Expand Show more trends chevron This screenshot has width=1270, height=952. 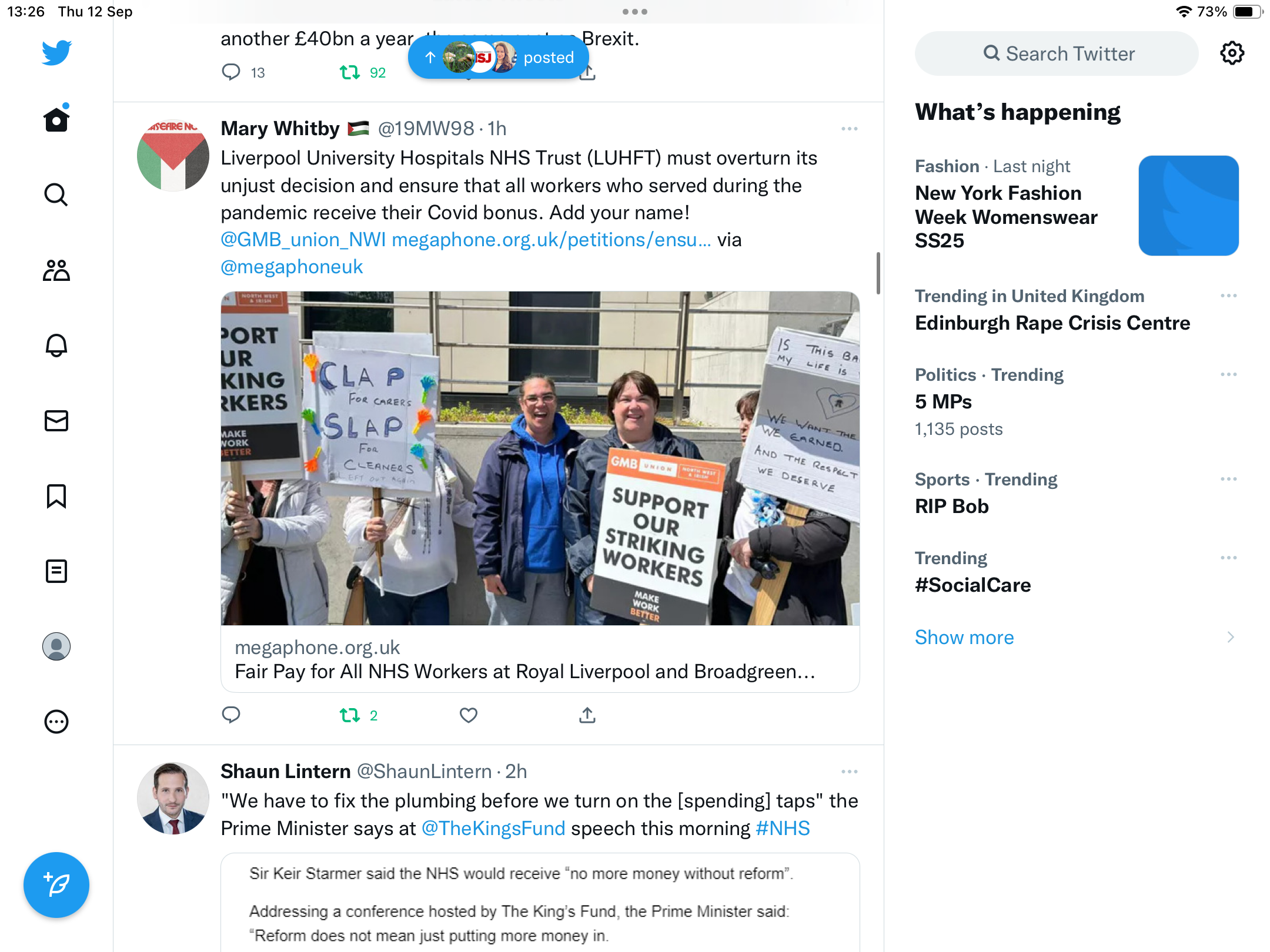click(x=1231, y=637)
